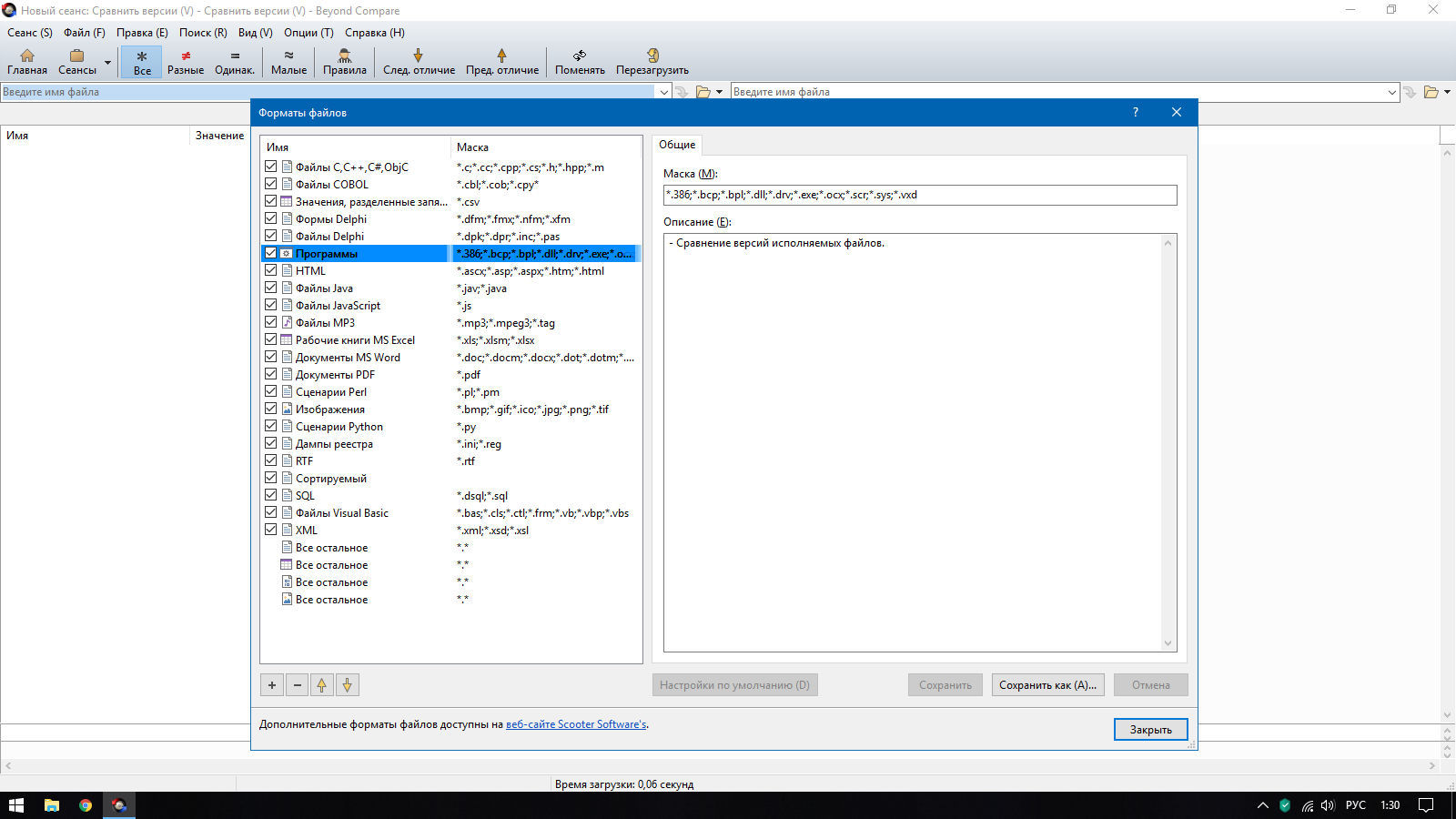Expand the left file name dropdown
The image size is (1456, 819).
[x=663, y=92]
